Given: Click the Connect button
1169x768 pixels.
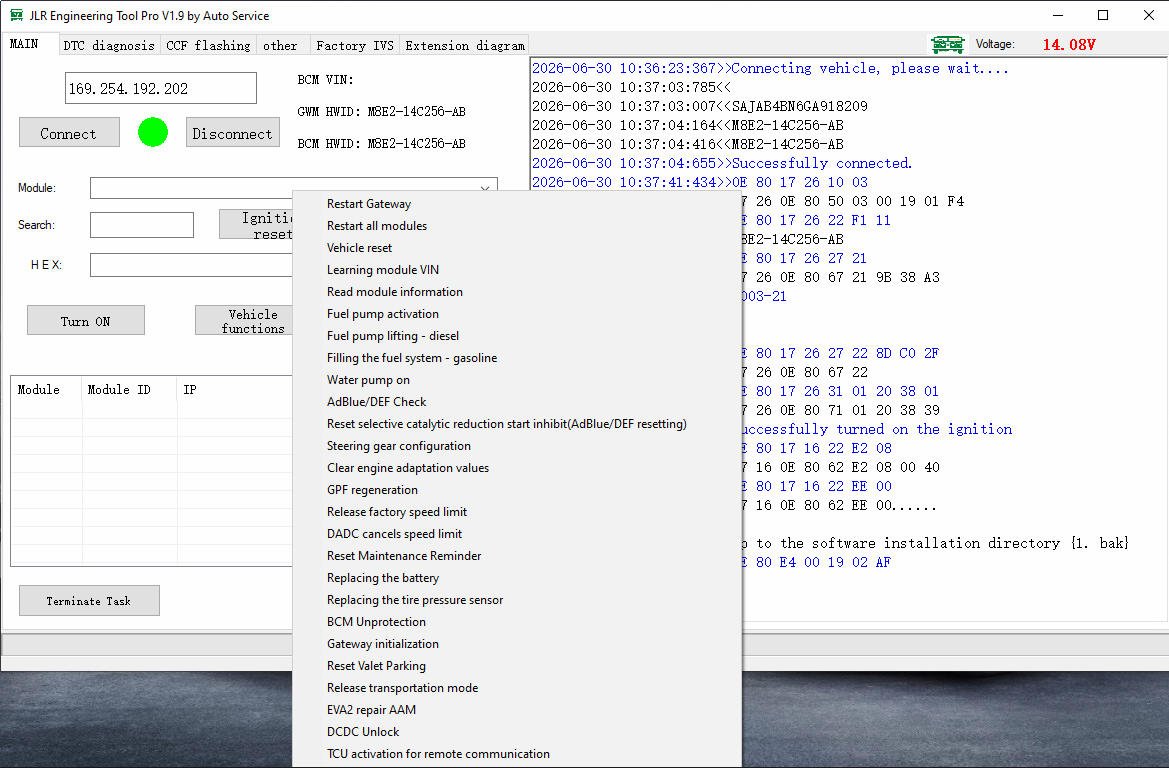Looking at the screenshot, I should [x=69, y=133].
